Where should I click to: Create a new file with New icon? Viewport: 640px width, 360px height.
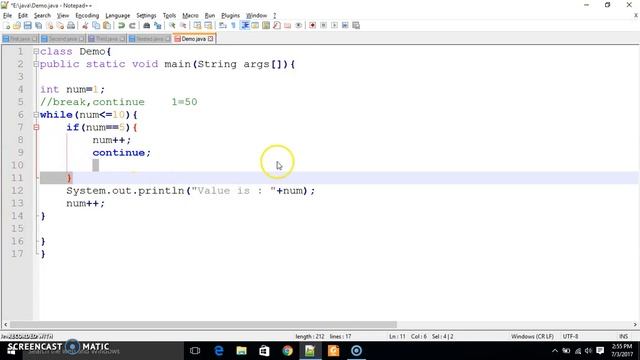click(7, 25)
